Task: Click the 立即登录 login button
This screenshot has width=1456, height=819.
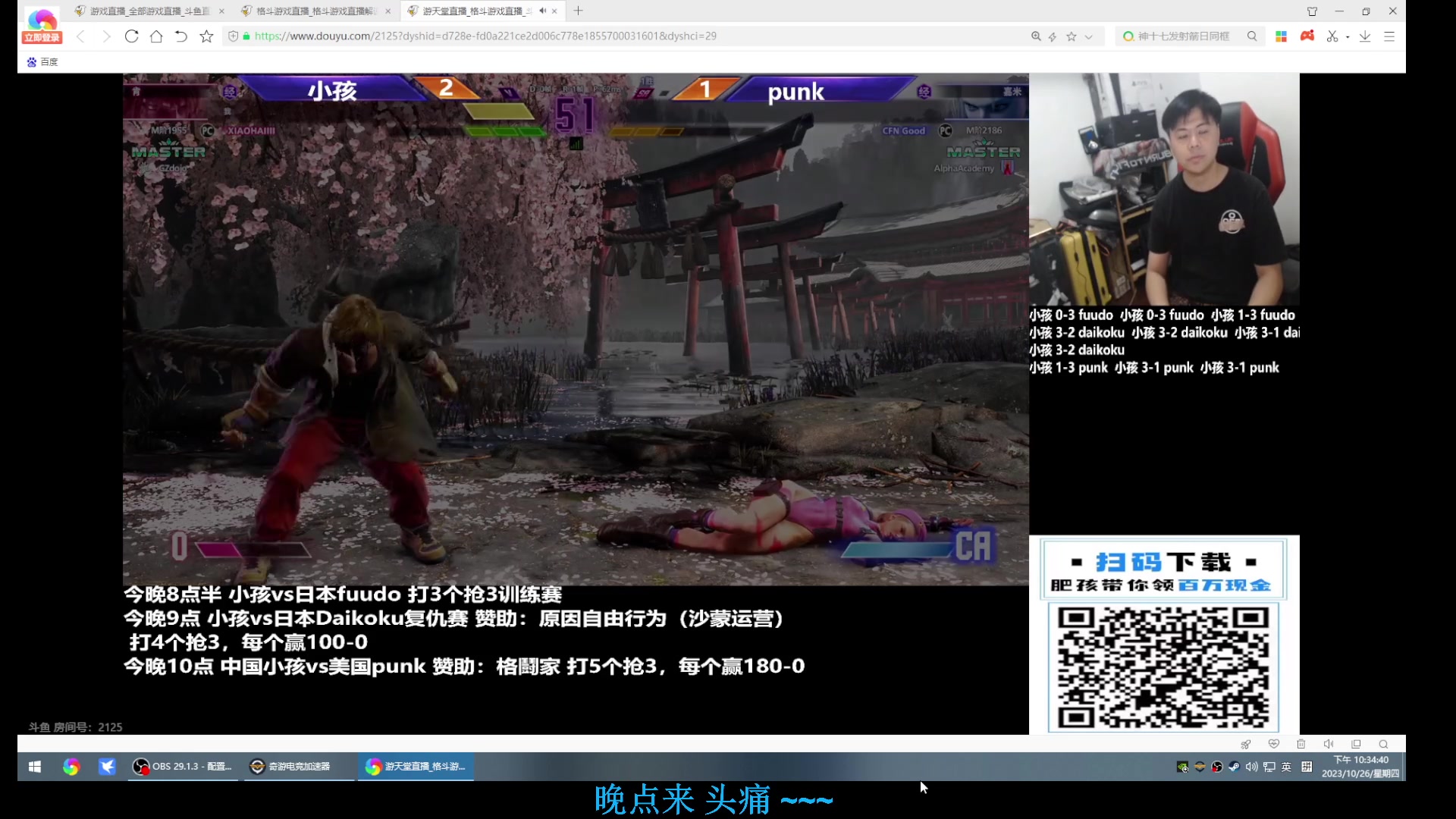Action: pos(42,37)
